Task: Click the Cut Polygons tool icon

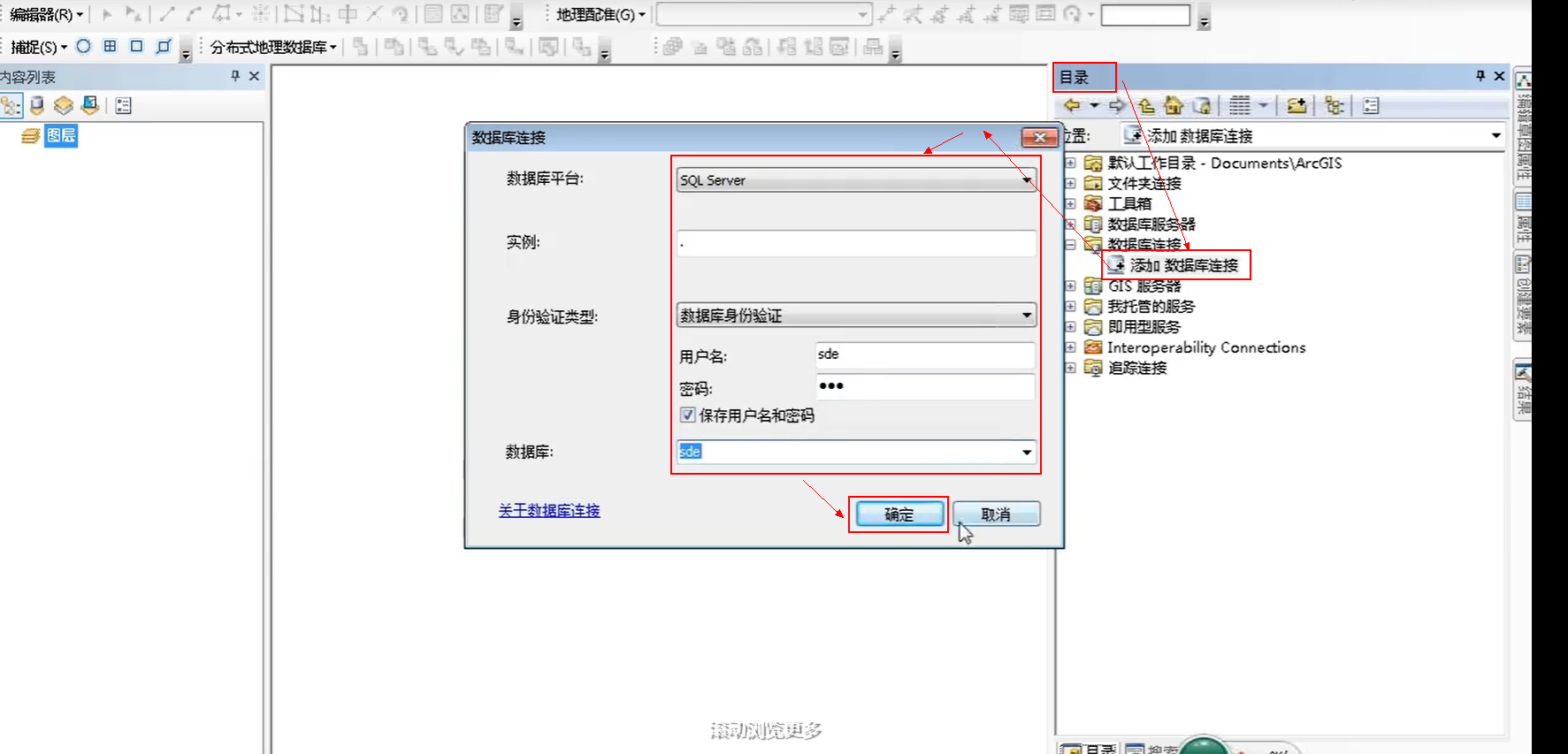Action: pos(348,14)
